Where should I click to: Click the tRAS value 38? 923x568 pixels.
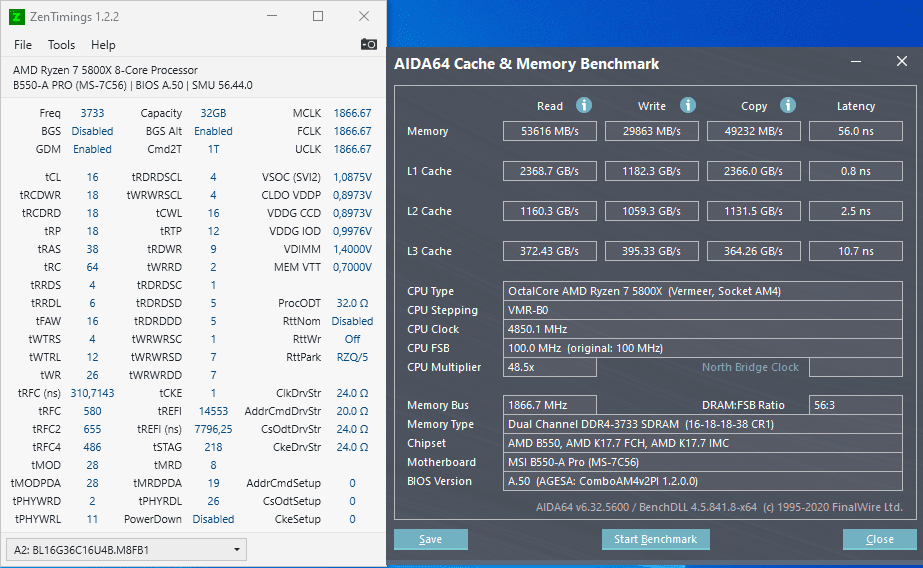tap(92, 249)
